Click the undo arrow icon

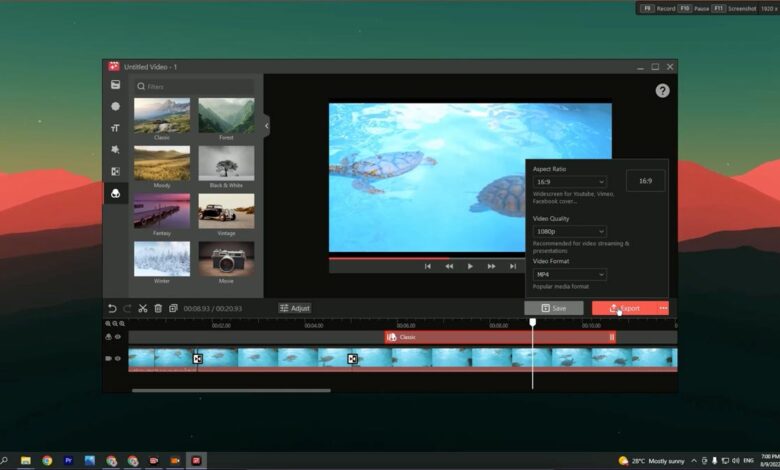112,308
